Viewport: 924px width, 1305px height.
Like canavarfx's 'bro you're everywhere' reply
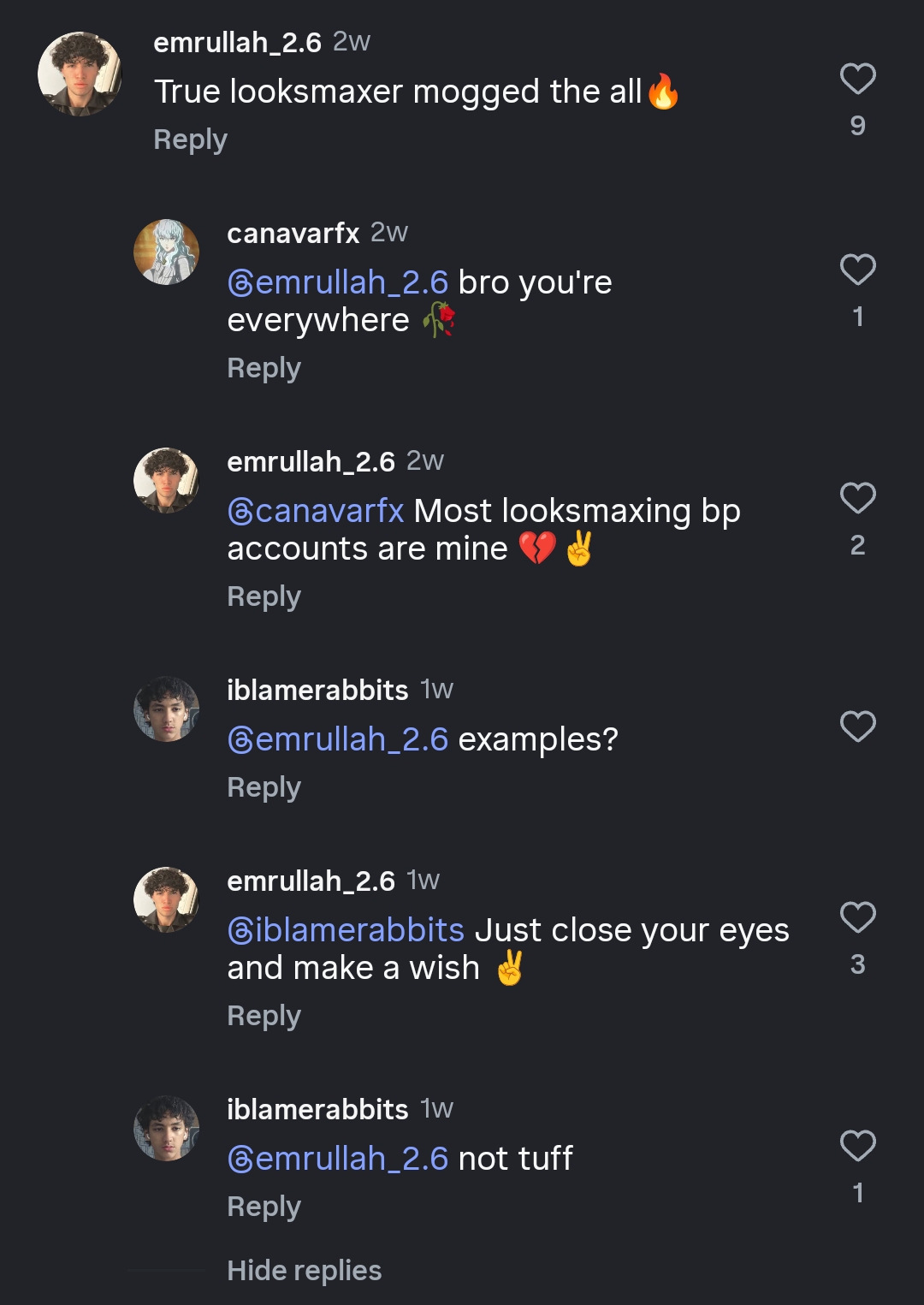click(857, 270)
